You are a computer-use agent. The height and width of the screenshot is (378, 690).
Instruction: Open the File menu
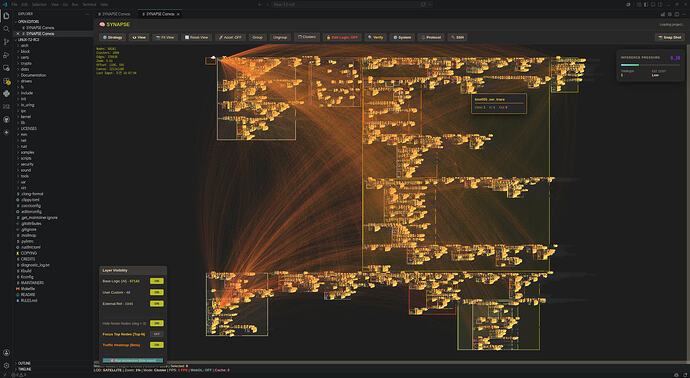point(14,4)
